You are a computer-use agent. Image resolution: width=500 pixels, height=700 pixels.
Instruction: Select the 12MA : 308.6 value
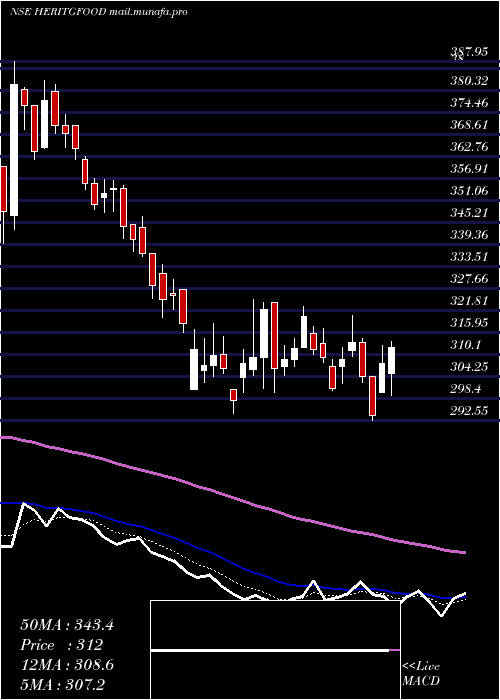tap(67, 664)
